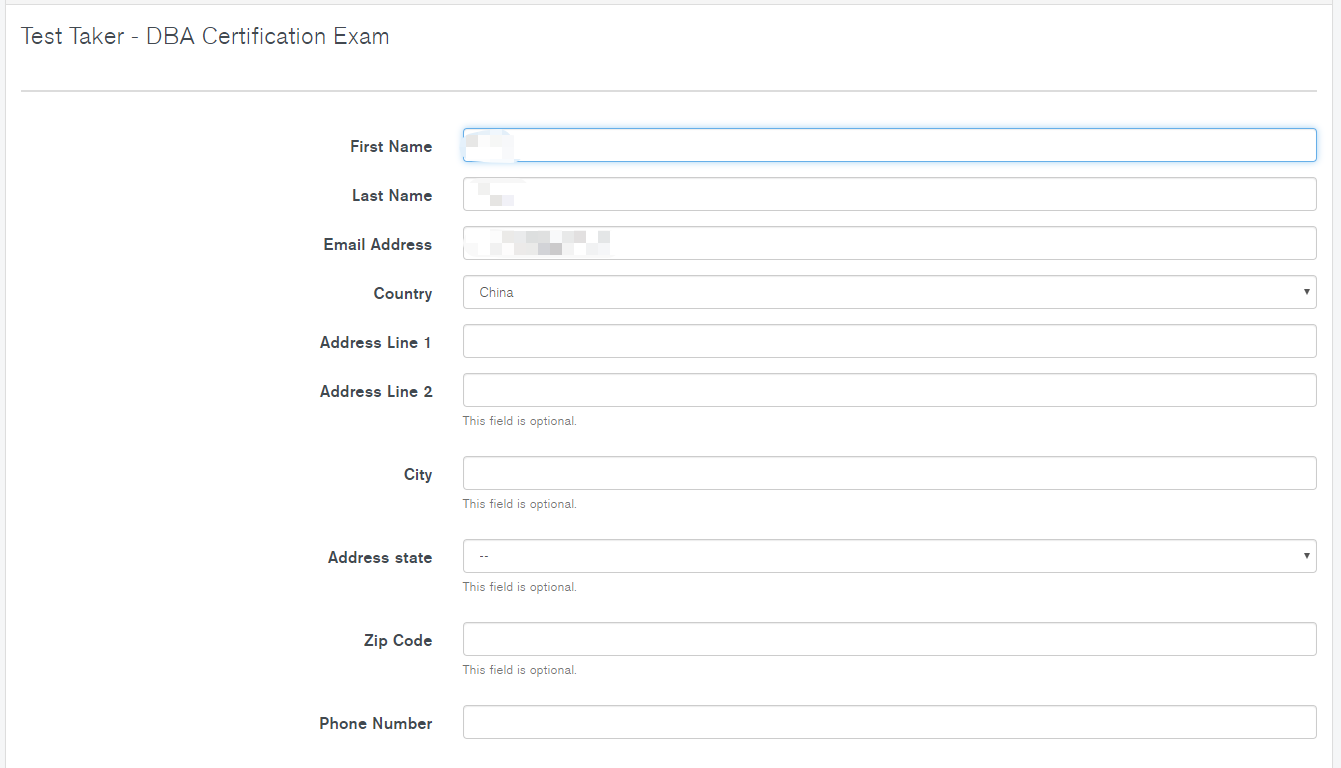The height and width of the screenshot is (768, 1341).
Task: Click the First Name input field
Action: pyautogui.click(x=889, y=145)
